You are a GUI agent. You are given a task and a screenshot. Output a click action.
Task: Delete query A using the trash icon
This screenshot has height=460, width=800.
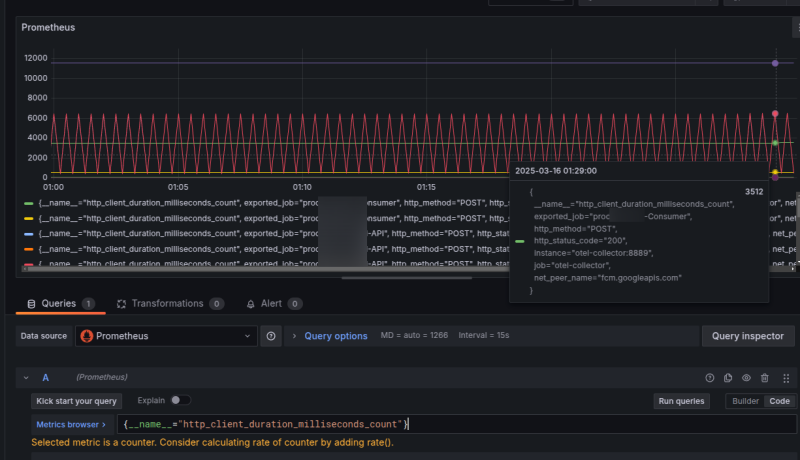(765, 378)
